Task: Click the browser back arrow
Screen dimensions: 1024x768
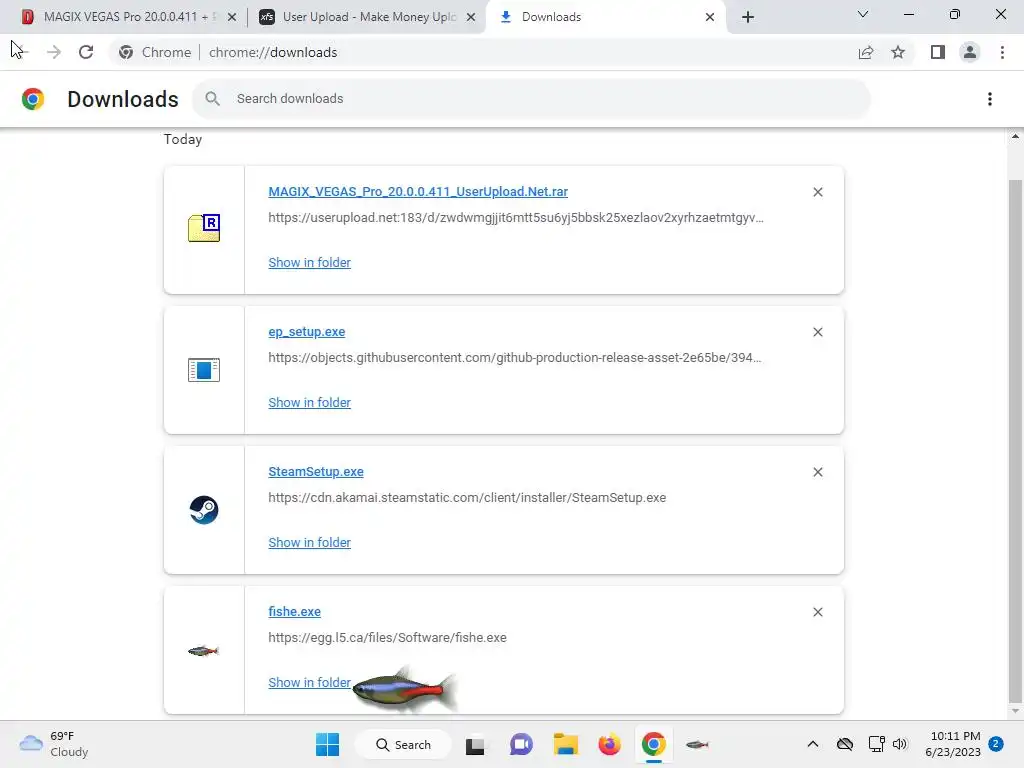Action: (20, 52)
